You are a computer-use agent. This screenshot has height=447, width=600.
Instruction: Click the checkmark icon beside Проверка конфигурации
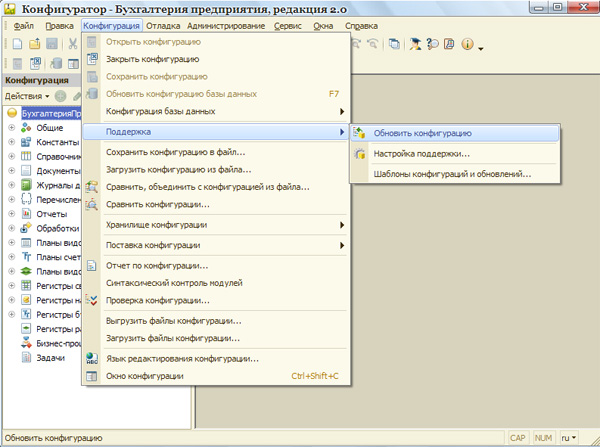(x=92, y=300)
